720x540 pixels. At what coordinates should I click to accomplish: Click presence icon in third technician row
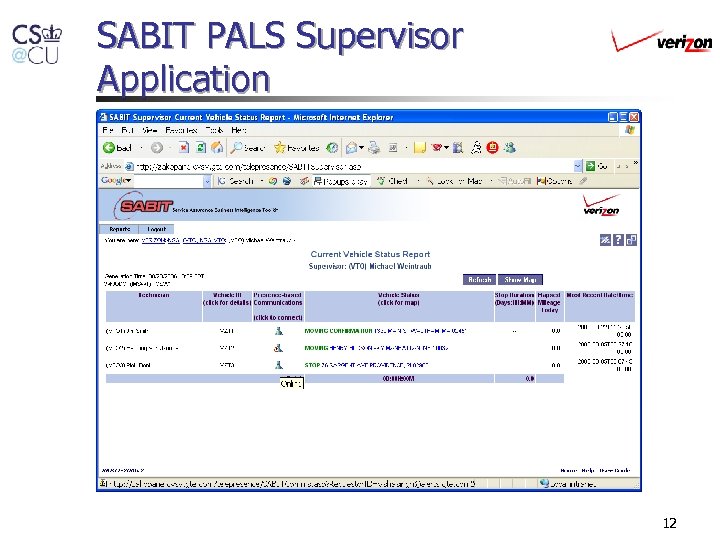(x=278, y=365)
